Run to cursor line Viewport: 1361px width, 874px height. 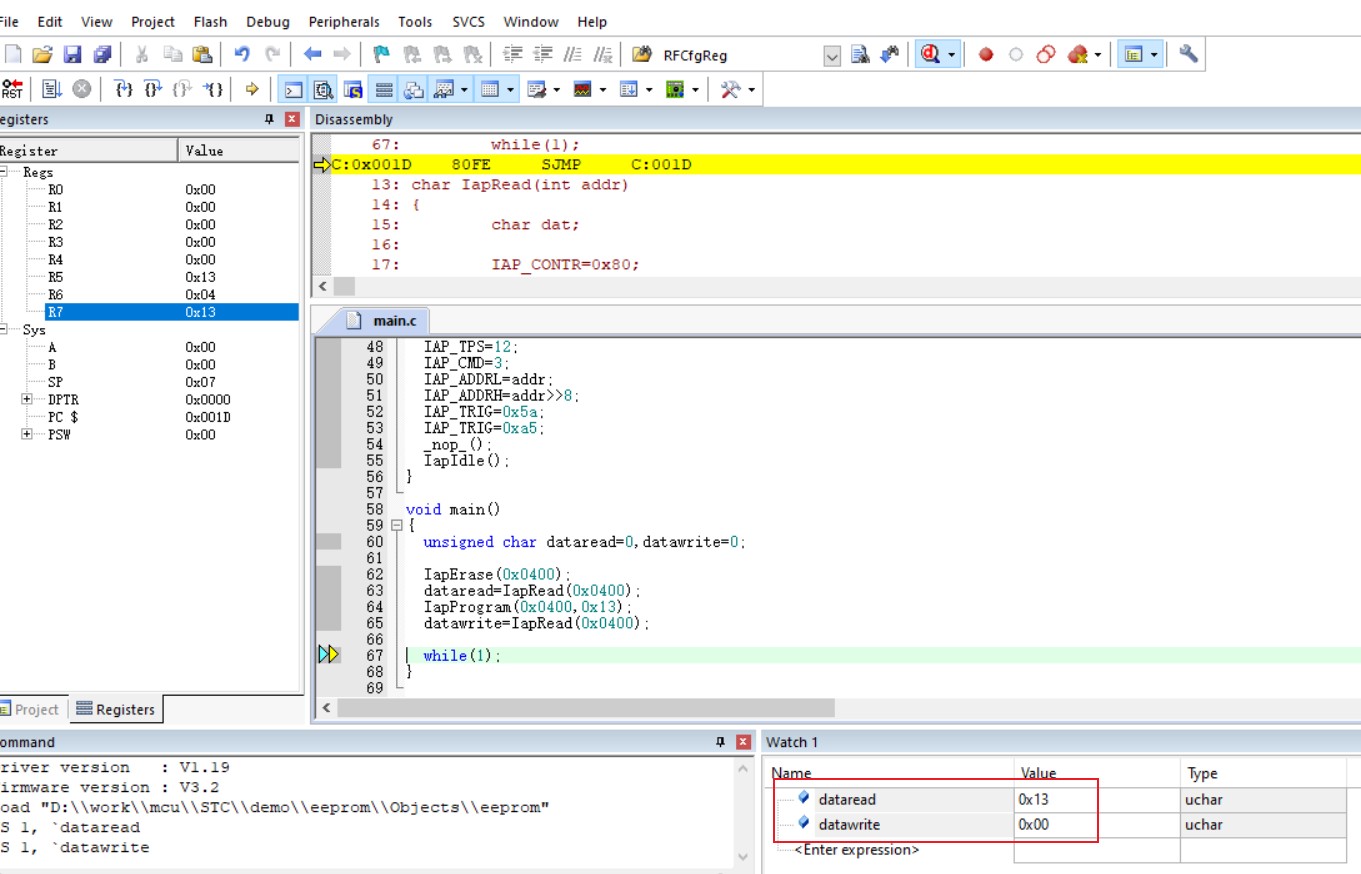click(x=213, y=89)
